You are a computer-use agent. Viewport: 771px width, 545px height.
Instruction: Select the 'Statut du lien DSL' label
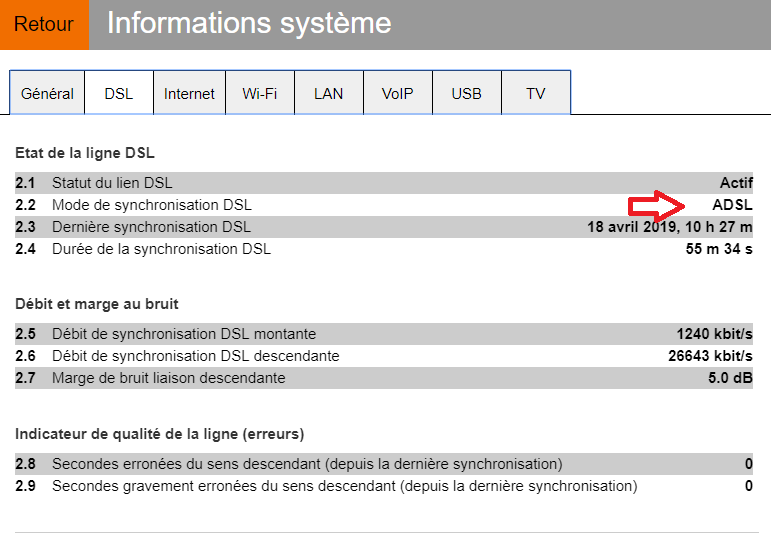(x=112, y=183)
